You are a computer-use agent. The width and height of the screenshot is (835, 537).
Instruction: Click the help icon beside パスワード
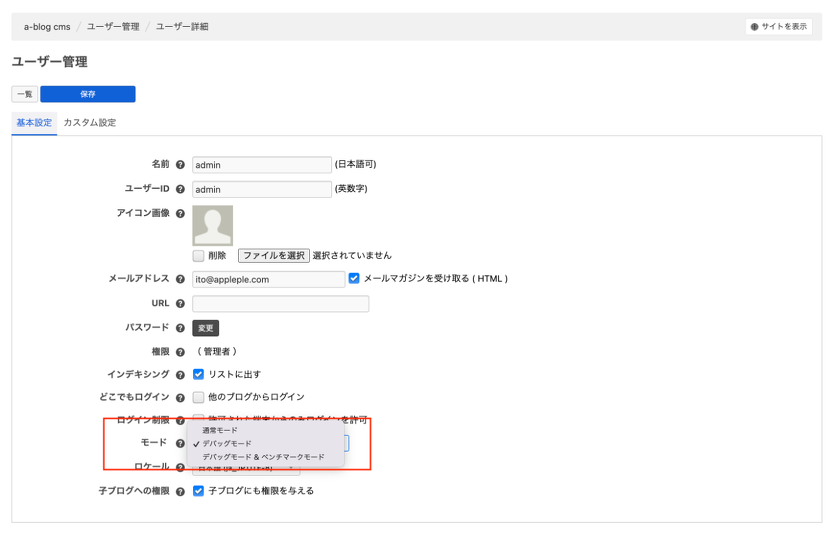coord(180,328)
